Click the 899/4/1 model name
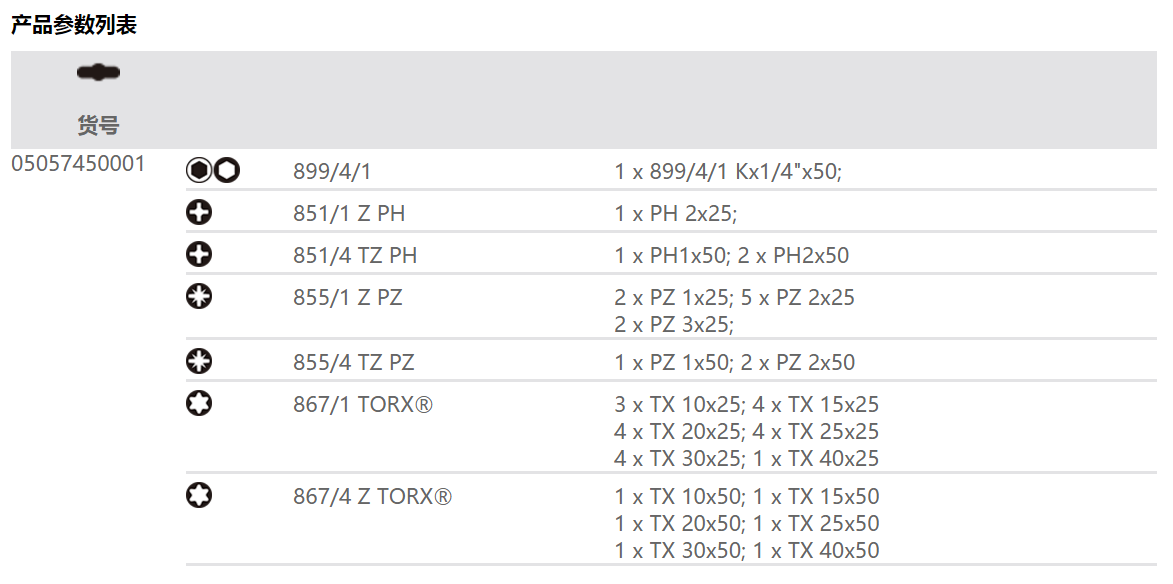This screenshot has width=1173, height=584. (332, 172)
